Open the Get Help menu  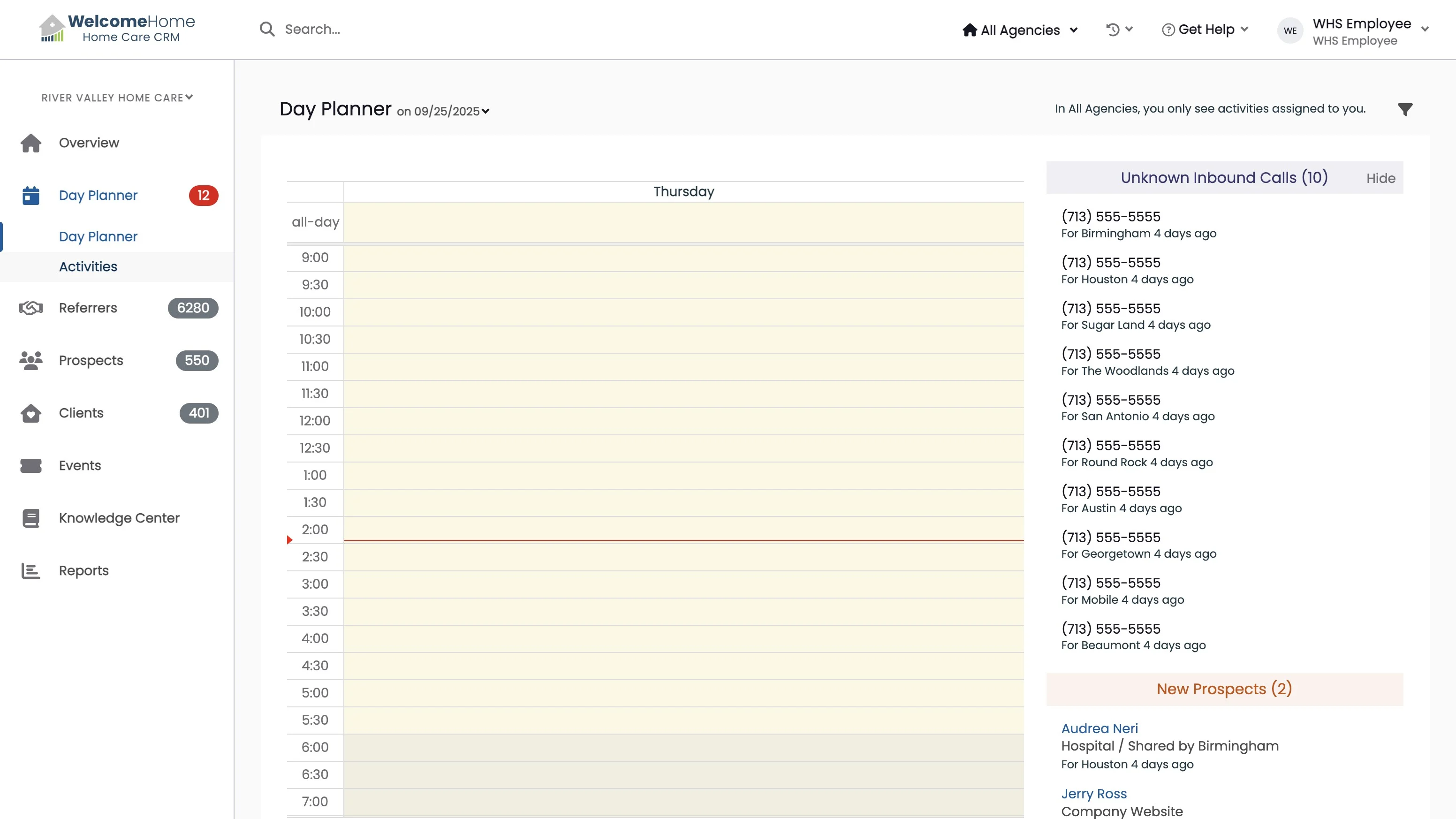click(1205, 30)
